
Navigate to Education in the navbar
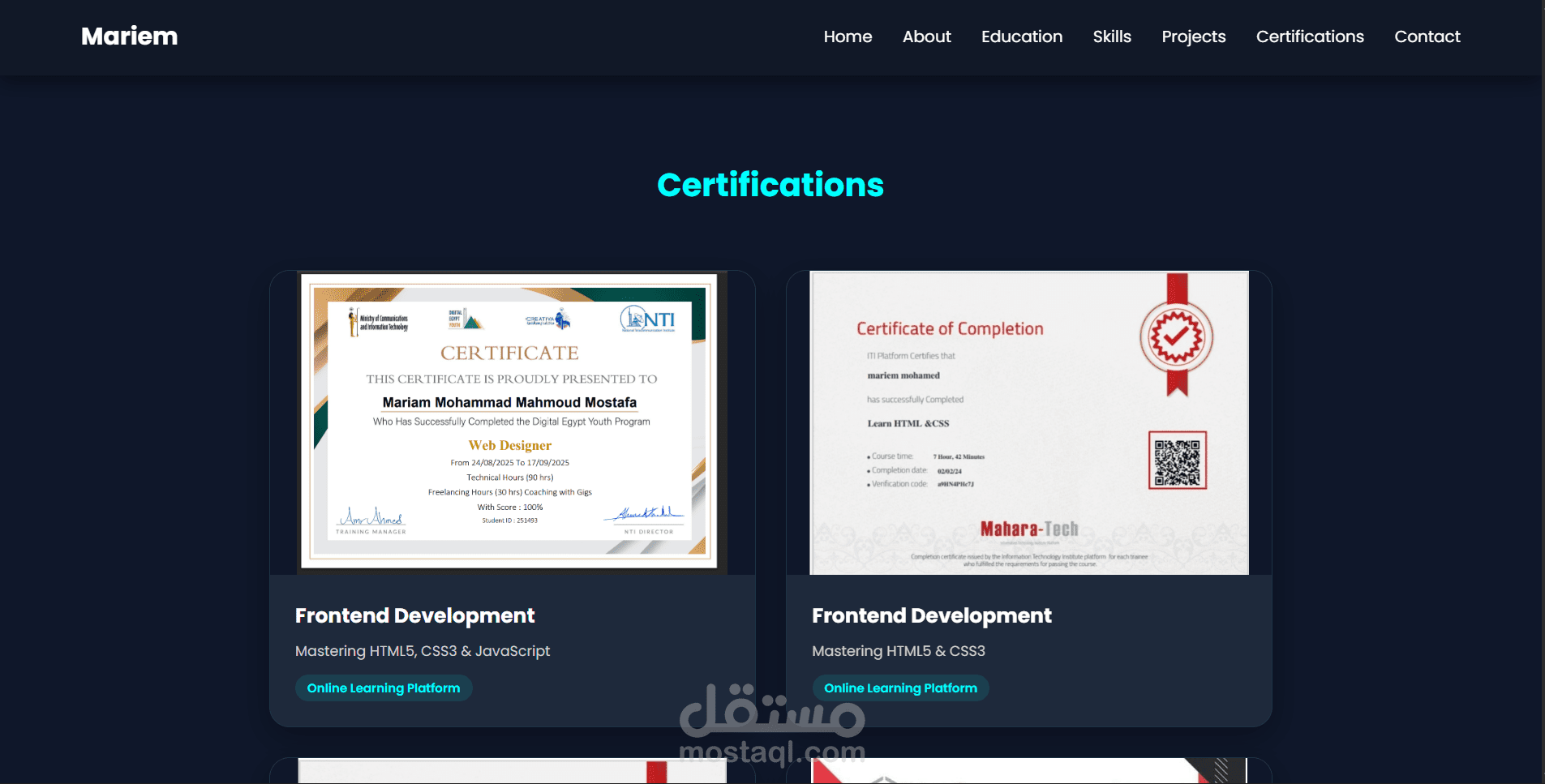pos(1021,36)
